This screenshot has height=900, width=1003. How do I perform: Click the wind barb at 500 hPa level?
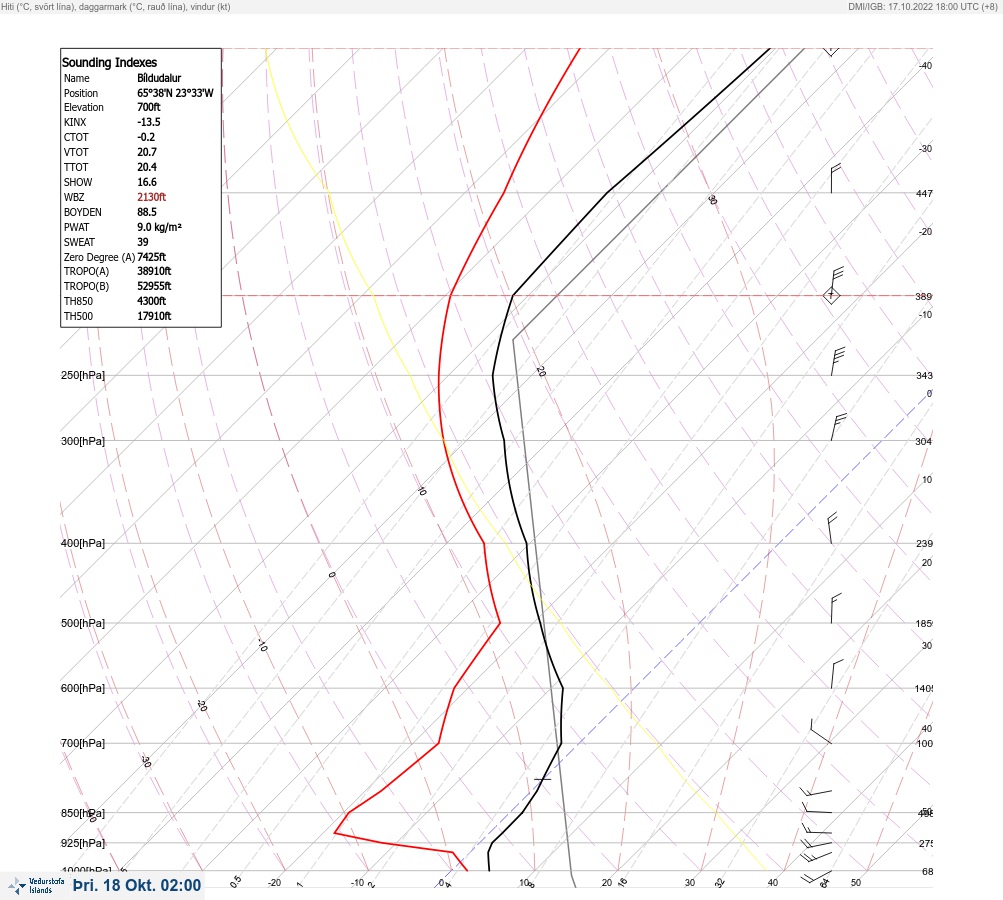(x=836, y=608)
